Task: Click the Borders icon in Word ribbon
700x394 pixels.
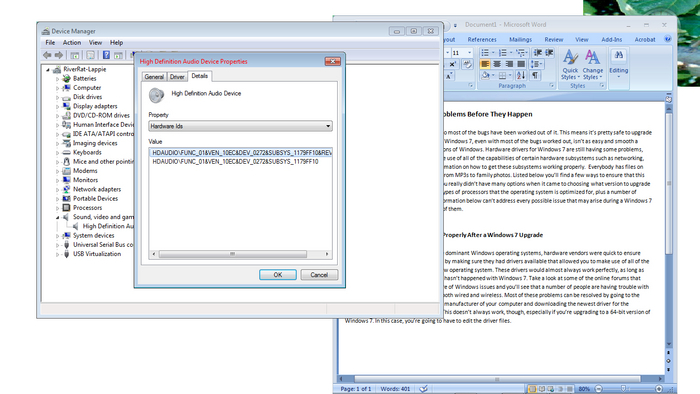Action: point(502,75)
